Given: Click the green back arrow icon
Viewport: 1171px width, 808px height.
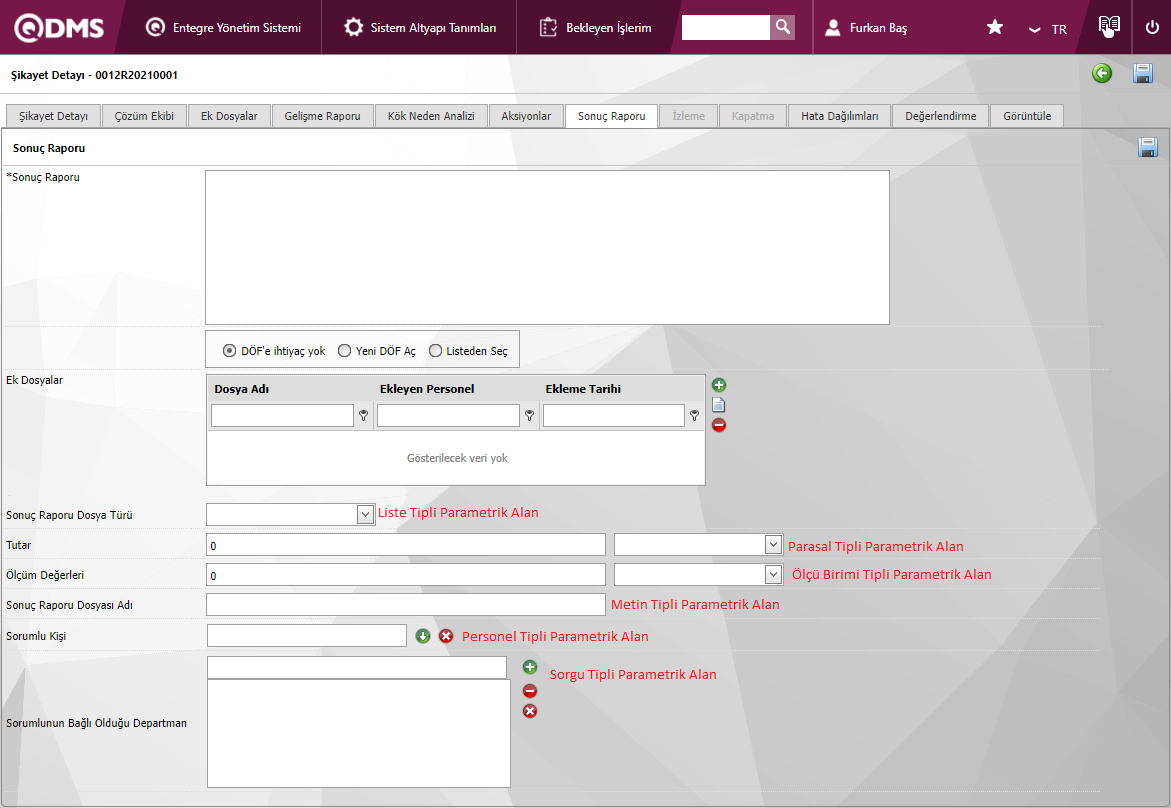Looking at the screenshot, I should (x=1102, y=73).
